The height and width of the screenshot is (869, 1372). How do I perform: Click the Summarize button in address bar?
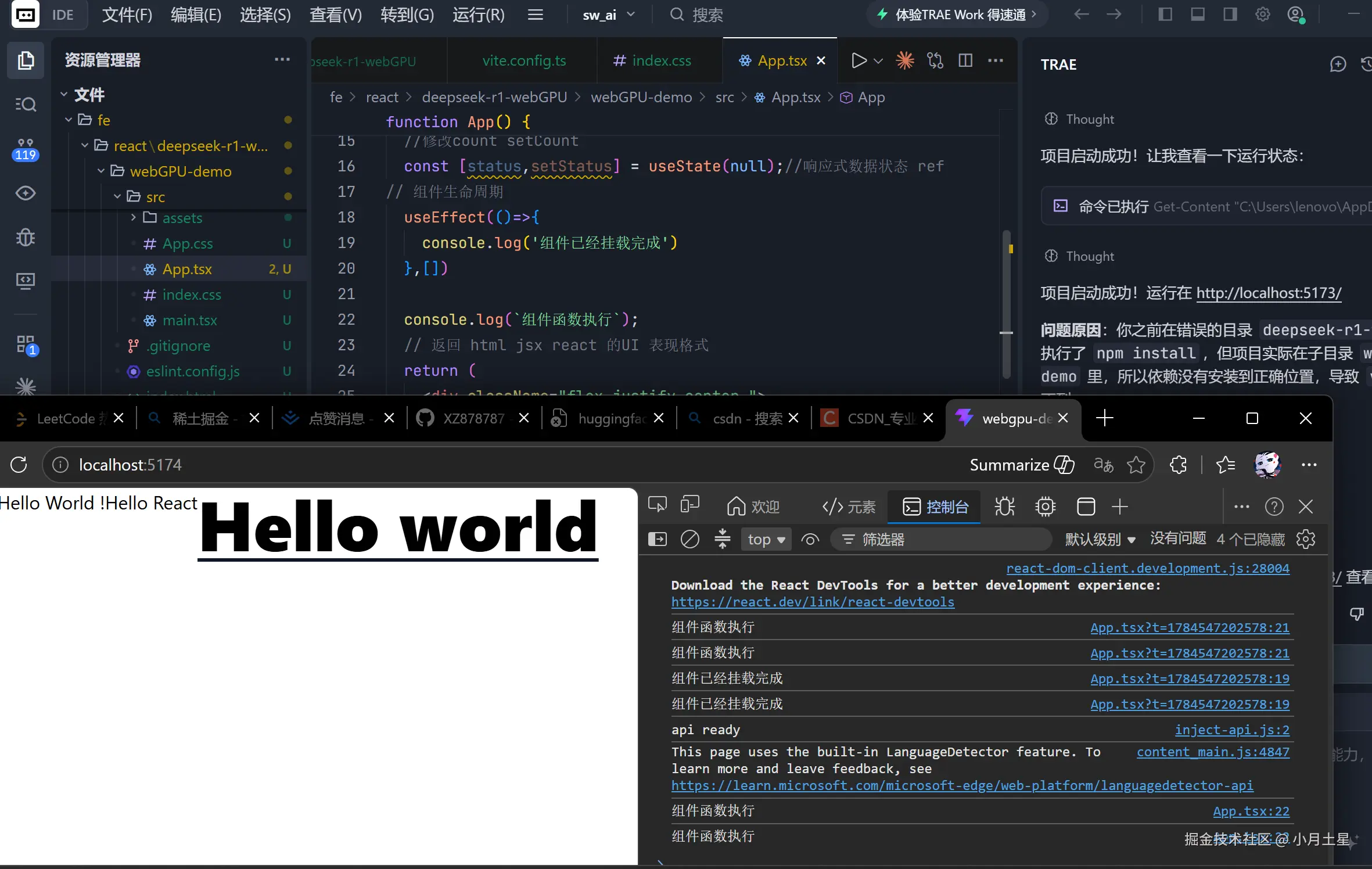pos(1022,465)
